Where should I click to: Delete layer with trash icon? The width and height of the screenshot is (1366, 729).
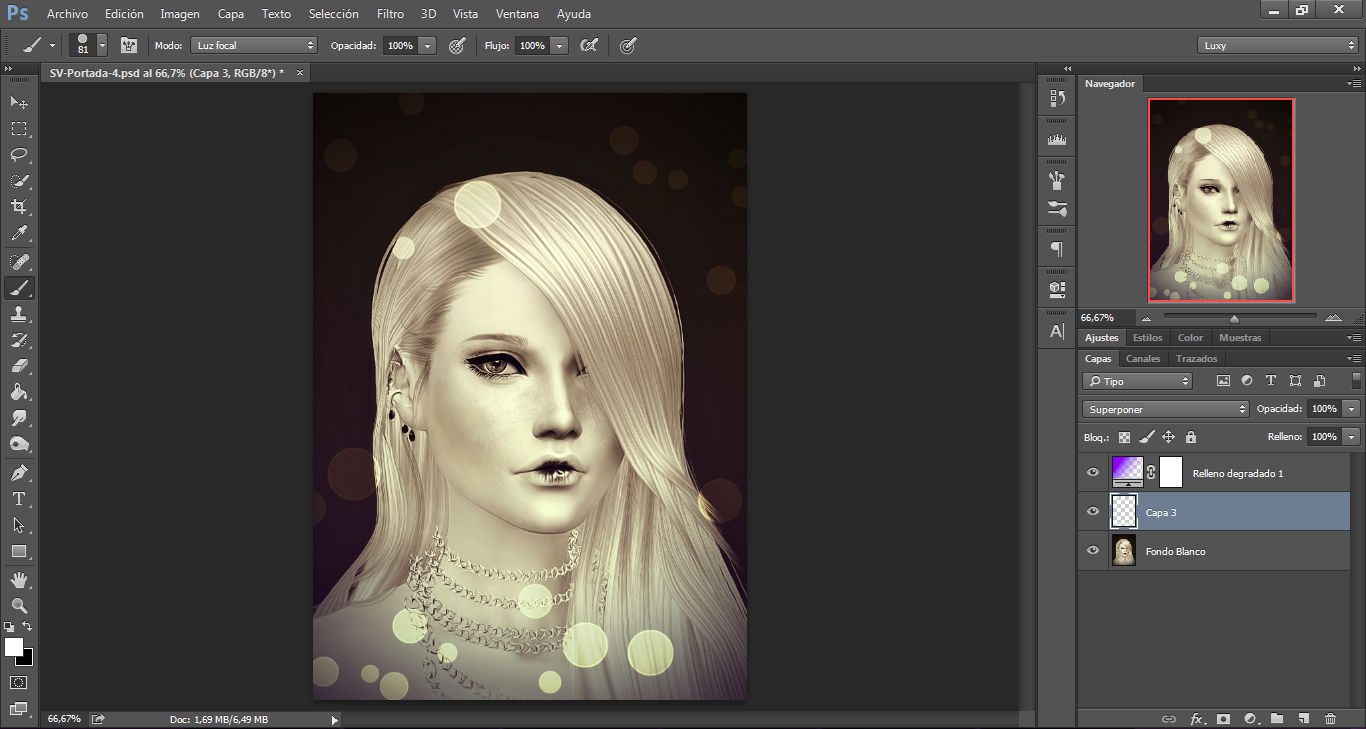point(1330,718)
